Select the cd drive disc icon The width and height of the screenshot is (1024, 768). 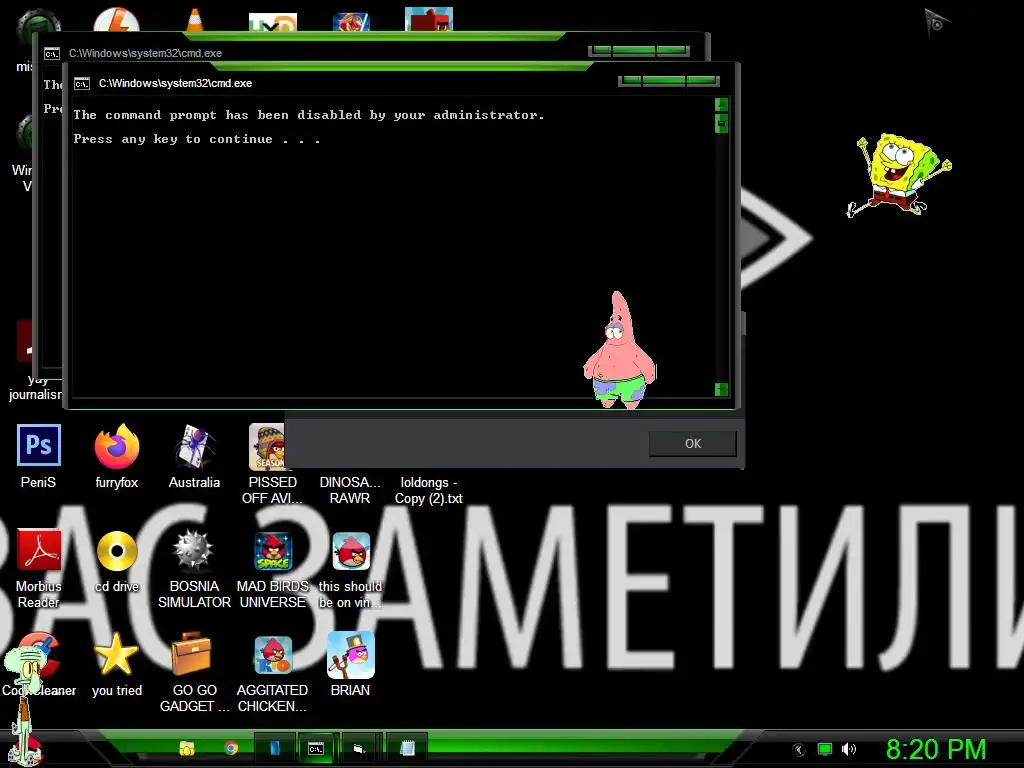117,551
